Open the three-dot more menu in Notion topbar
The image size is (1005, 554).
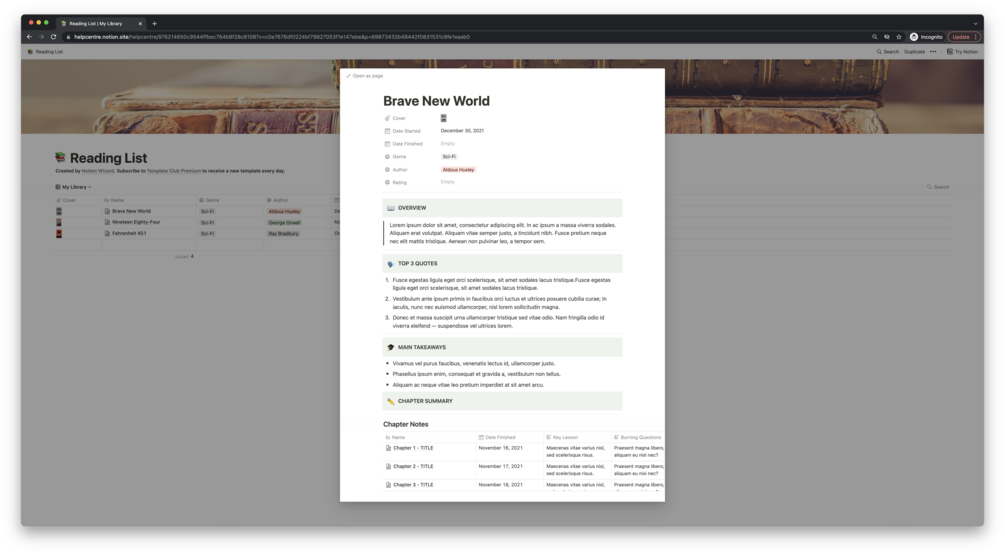[933, 52]
